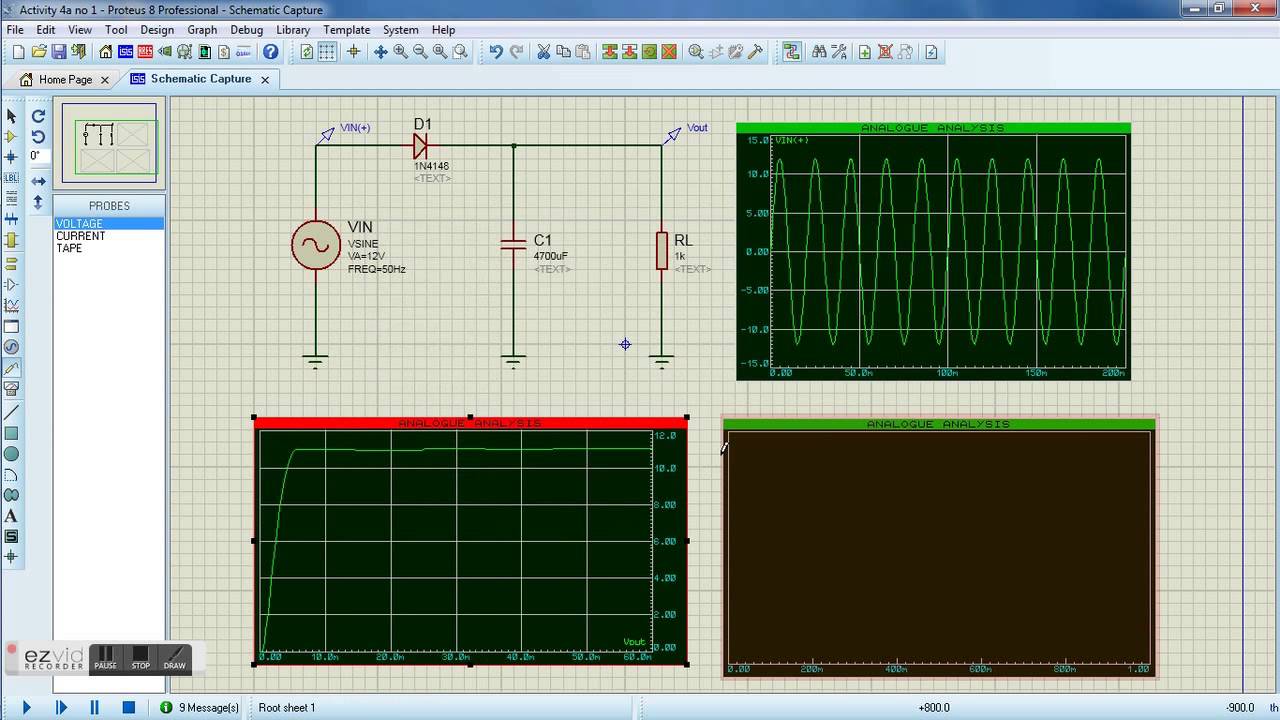Screen dimensions: 1280x720
Task: Click the Pause simulation button
Action: pos(95,707)
